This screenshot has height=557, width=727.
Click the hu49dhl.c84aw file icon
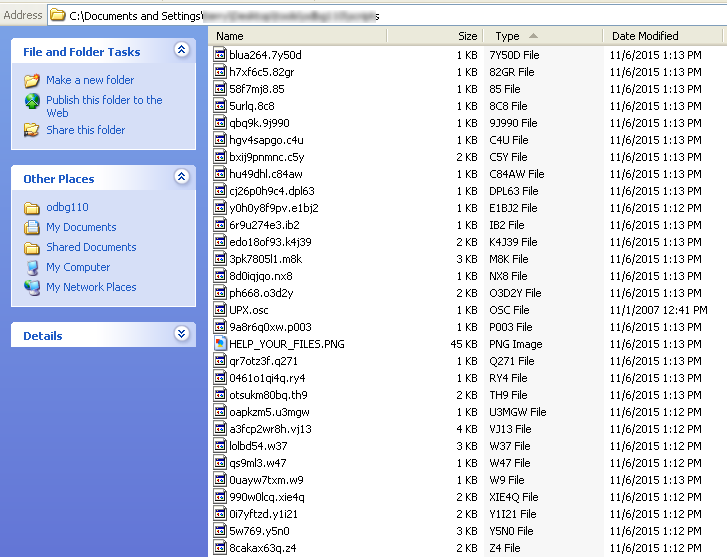[220, 174]
